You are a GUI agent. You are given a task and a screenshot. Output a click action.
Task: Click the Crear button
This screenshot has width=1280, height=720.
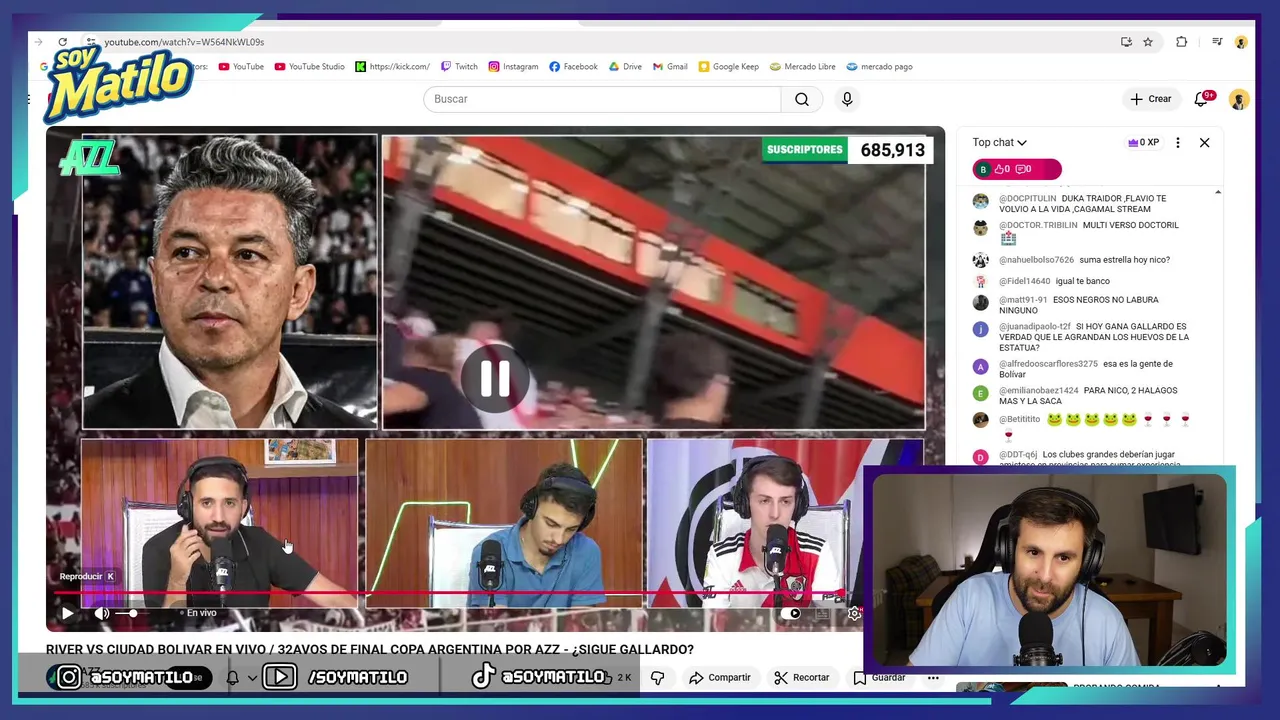click(1150, 99)
